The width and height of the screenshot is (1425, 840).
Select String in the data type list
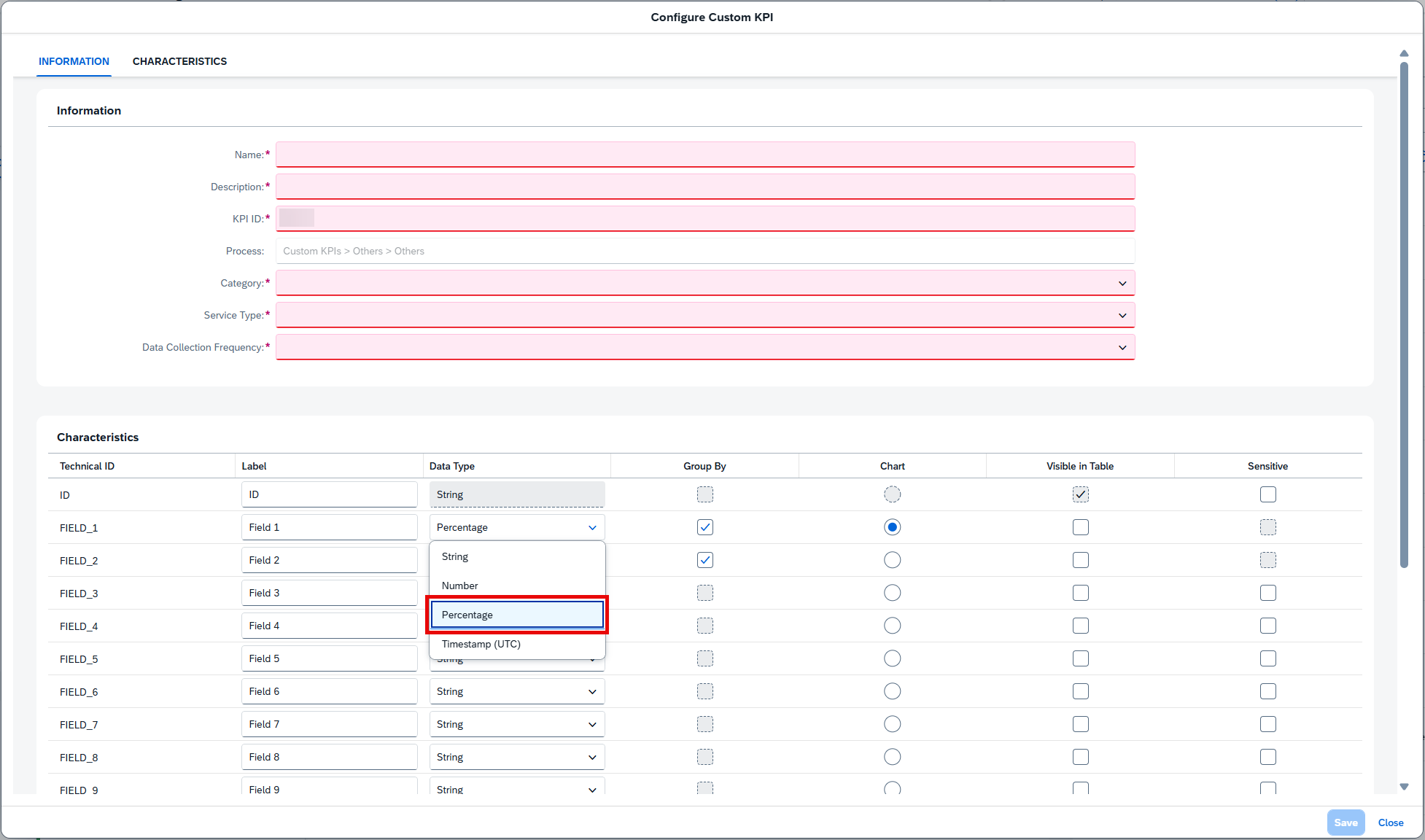(517, 556)
